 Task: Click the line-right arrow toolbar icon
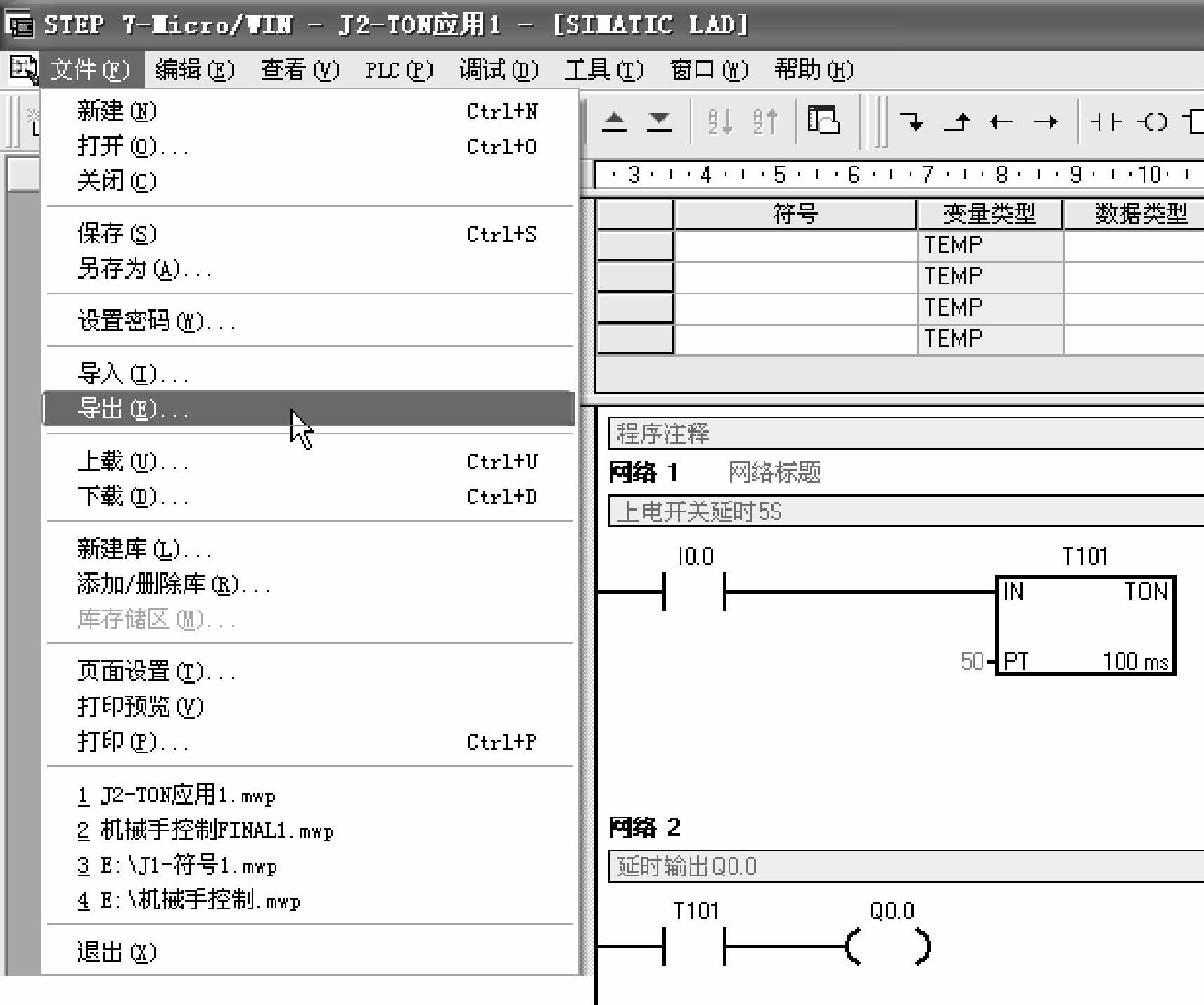(x=1045, y=122)
